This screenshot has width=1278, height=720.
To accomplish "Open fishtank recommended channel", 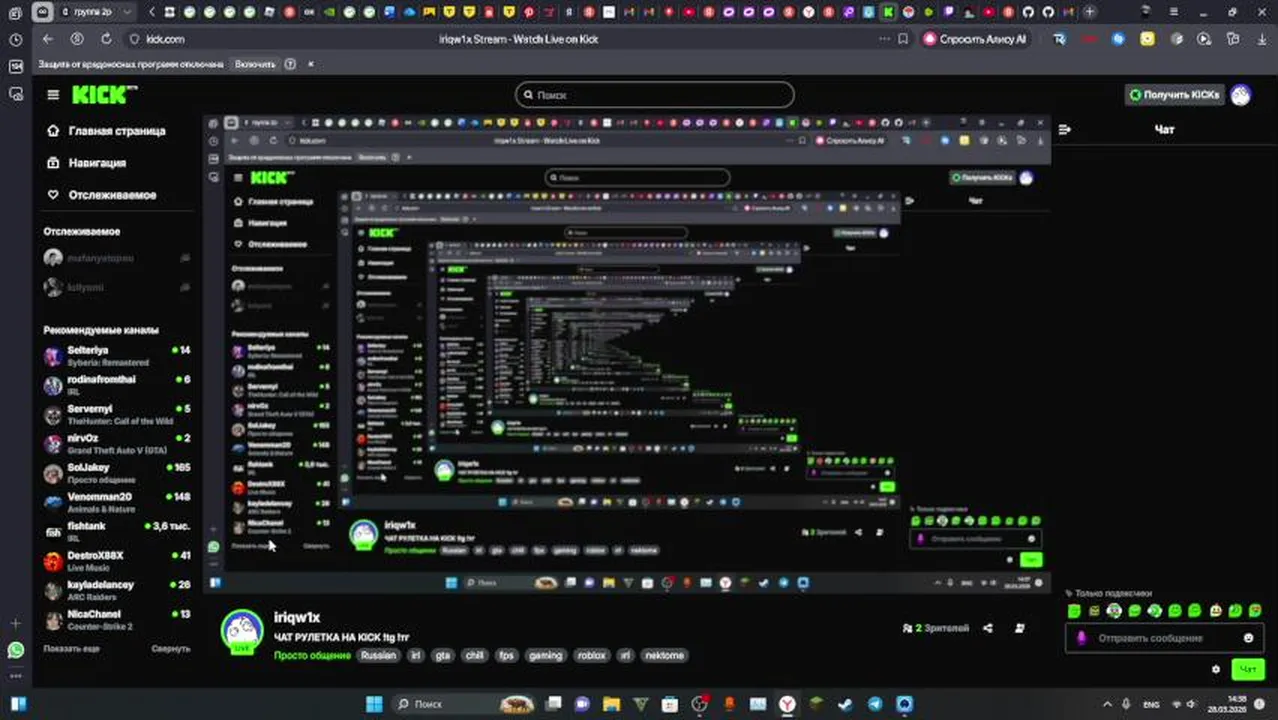I will 117,531.
